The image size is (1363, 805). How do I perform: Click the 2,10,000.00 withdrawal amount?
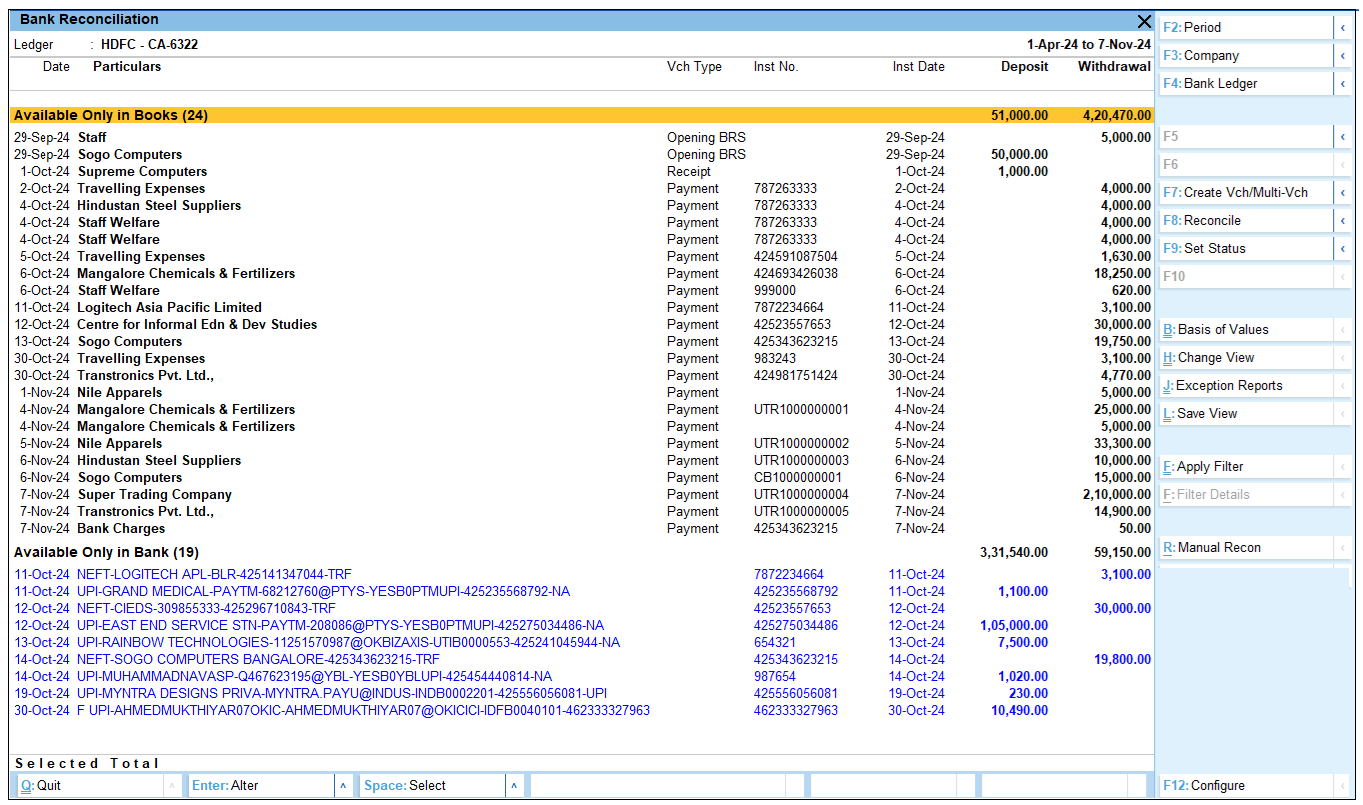[x=1117, y=495]
